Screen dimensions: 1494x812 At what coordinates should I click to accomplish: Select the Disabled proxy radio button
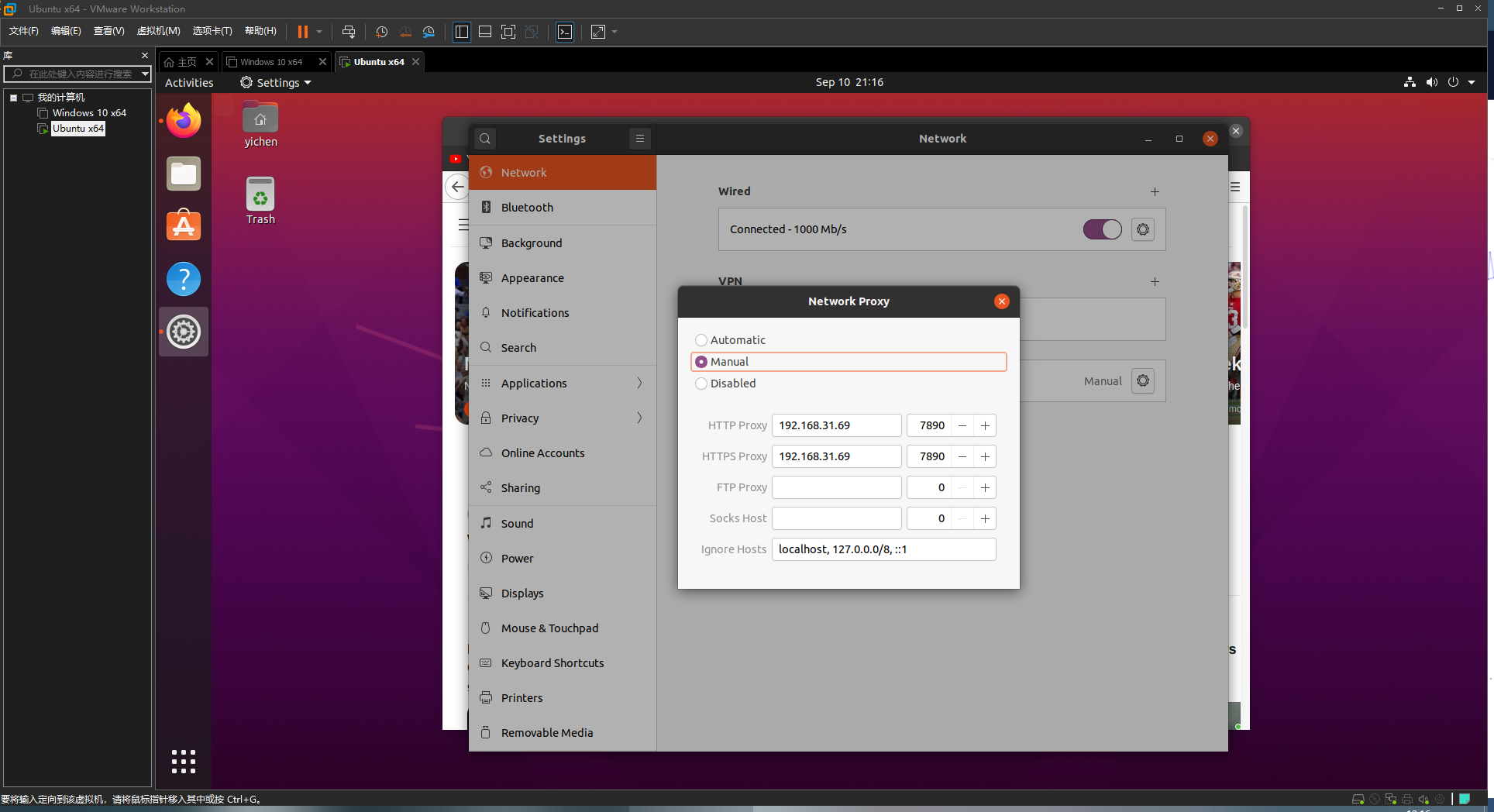coord(701,384)
